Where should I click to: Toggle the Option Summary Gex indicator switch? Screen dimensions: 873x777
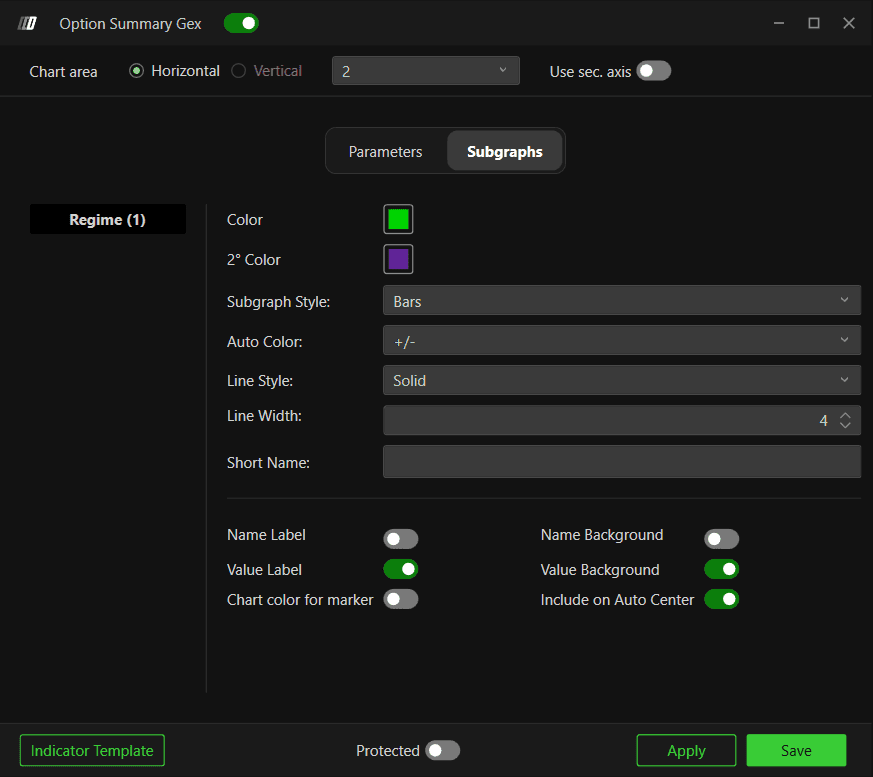(241, 23)
